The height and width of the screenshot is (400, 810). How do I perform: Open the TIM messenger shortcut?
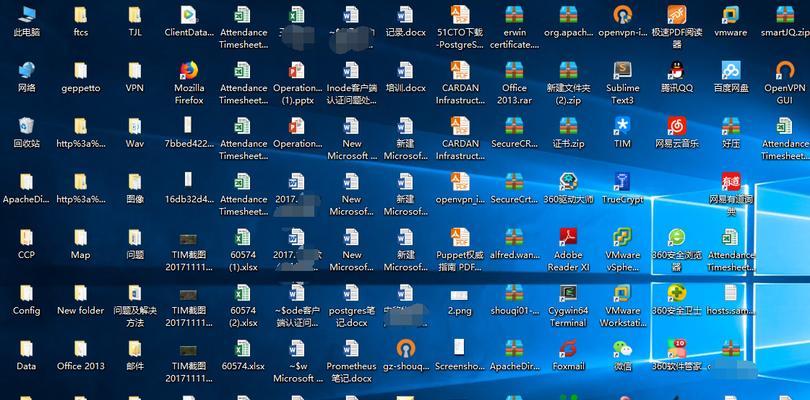coord(622,133)
